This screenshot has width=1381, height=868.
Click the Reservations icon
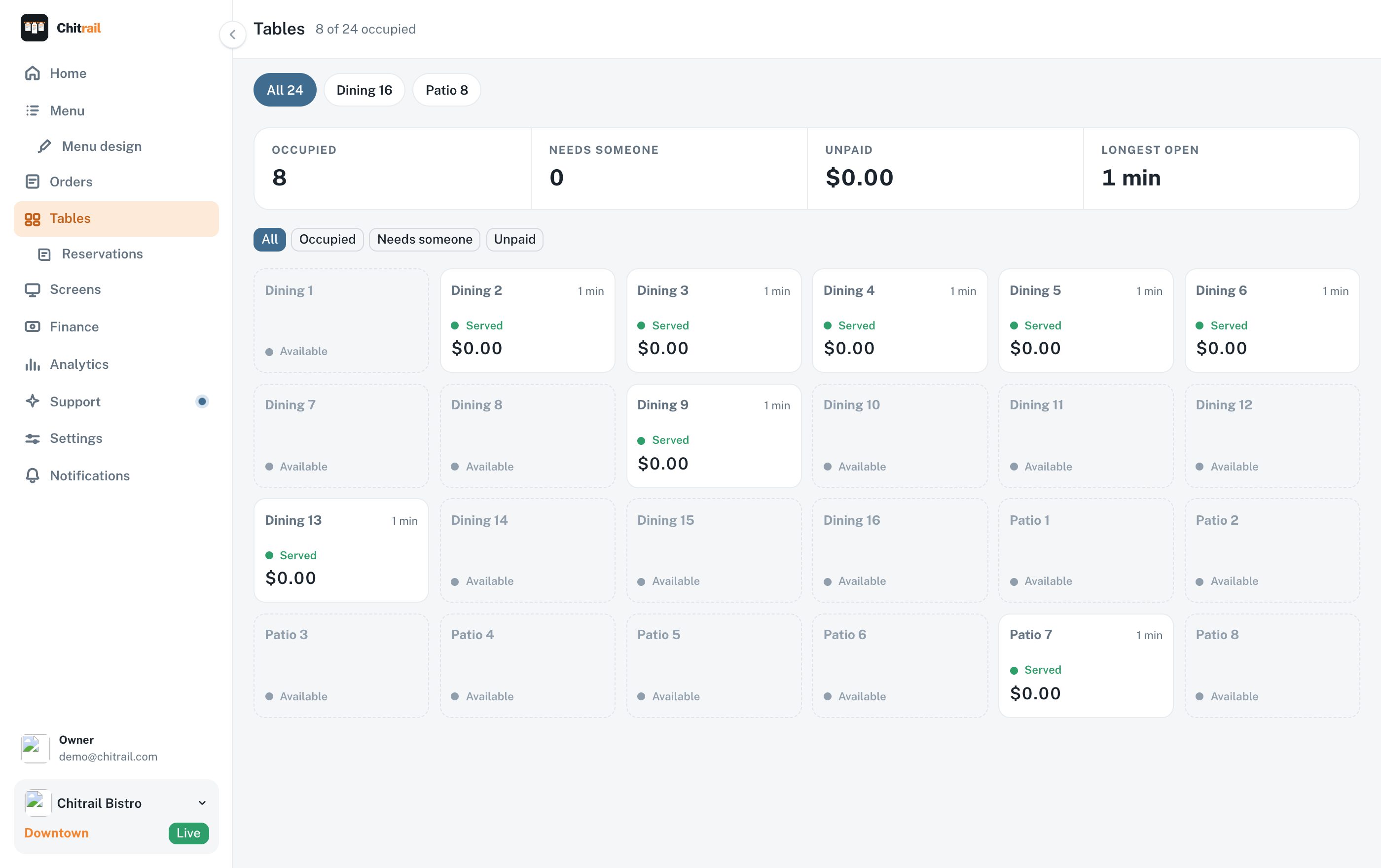pos(44,254)
